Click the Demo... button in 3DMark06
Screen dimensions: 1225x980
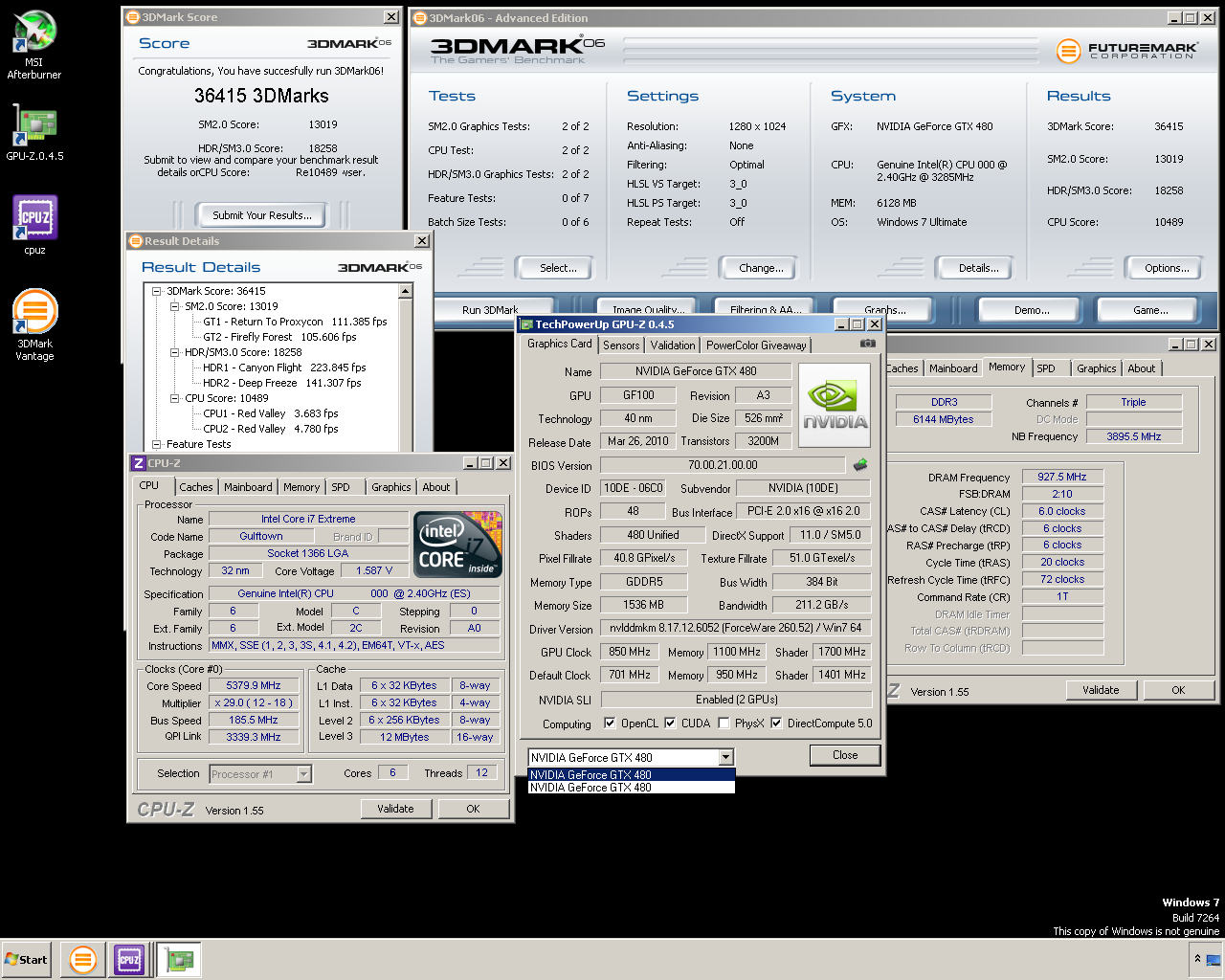pos(1032,310)
